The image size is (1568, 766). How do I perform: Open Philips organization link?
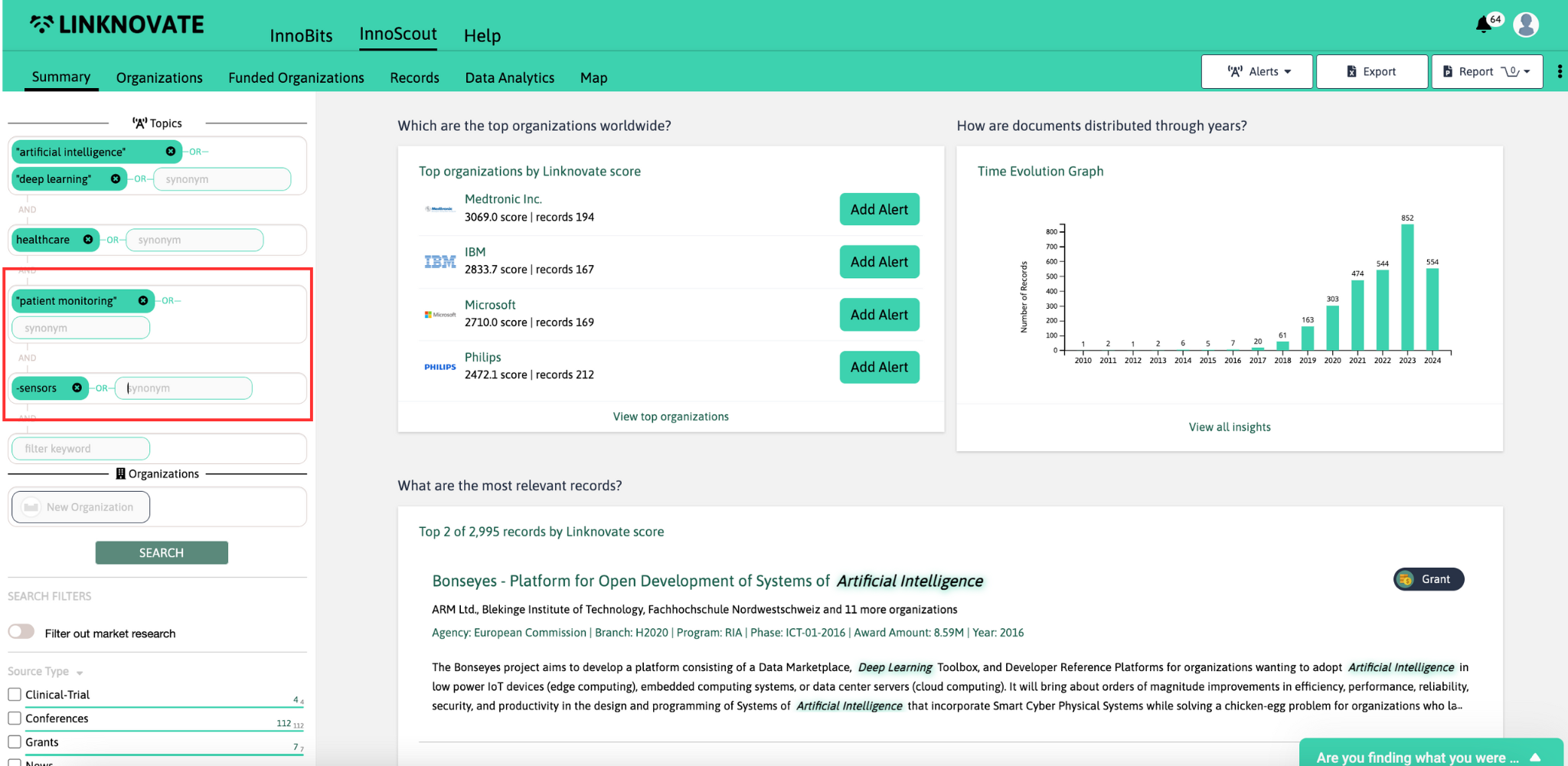[x=483, y=357]
